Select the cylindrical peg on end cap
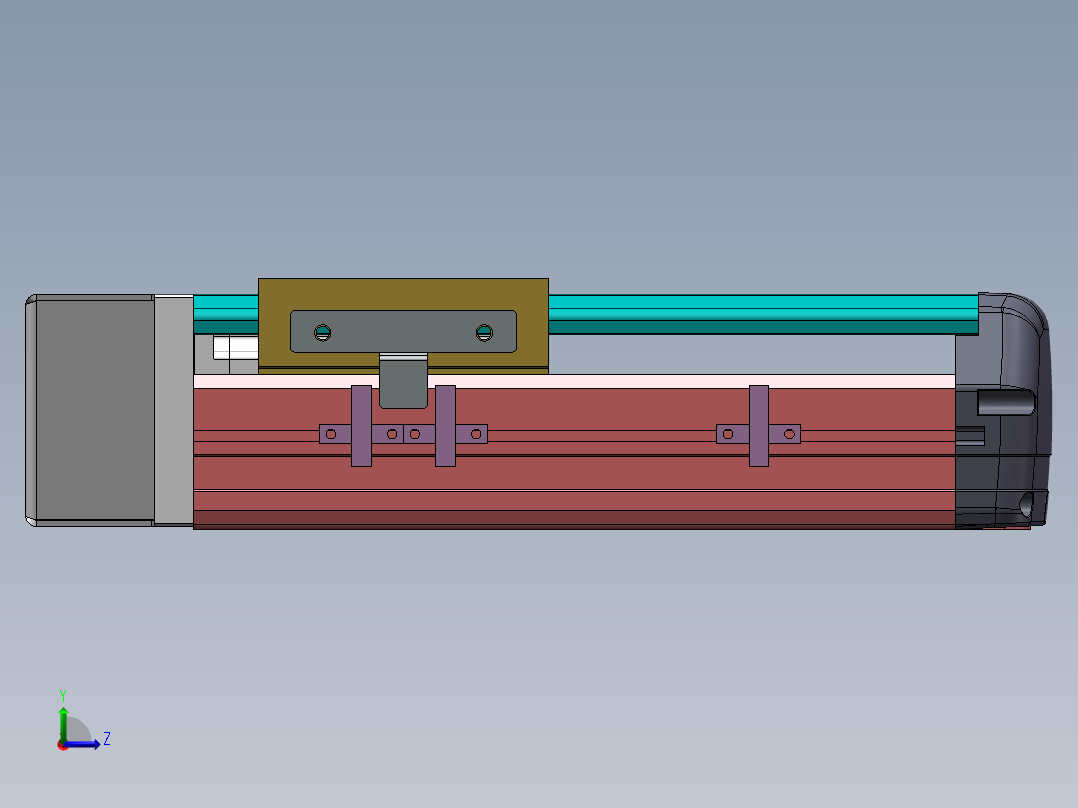The image size is (1078, 808). point(1006,402)
